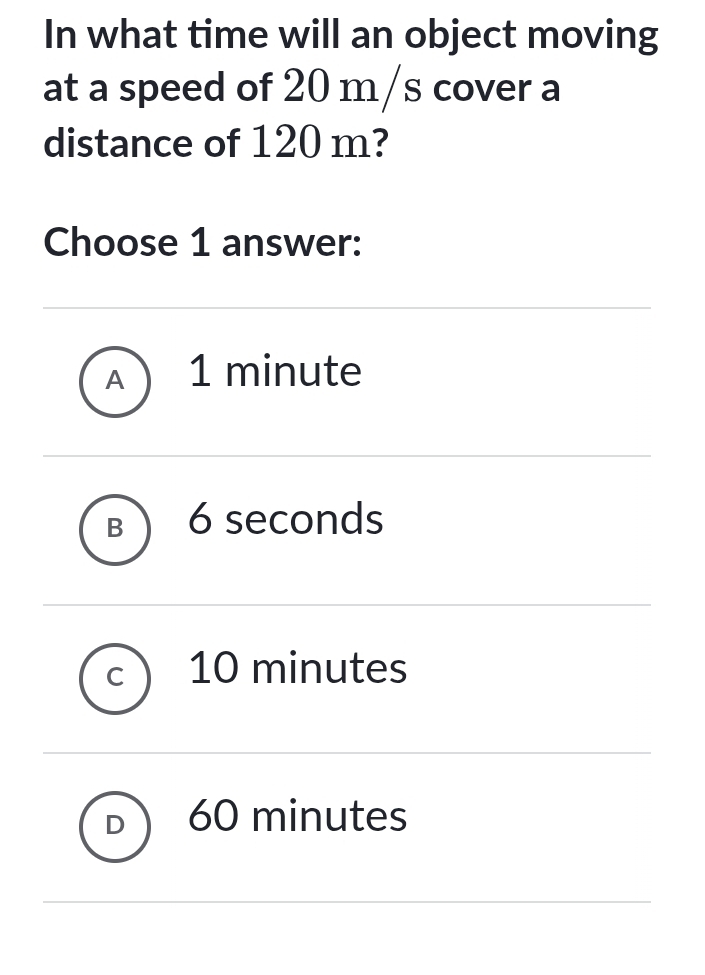Image resolution: width=705 pixels, height=975 pixels.
Task: Click the "20 m/s" speed value
Action: coord(351,90)
